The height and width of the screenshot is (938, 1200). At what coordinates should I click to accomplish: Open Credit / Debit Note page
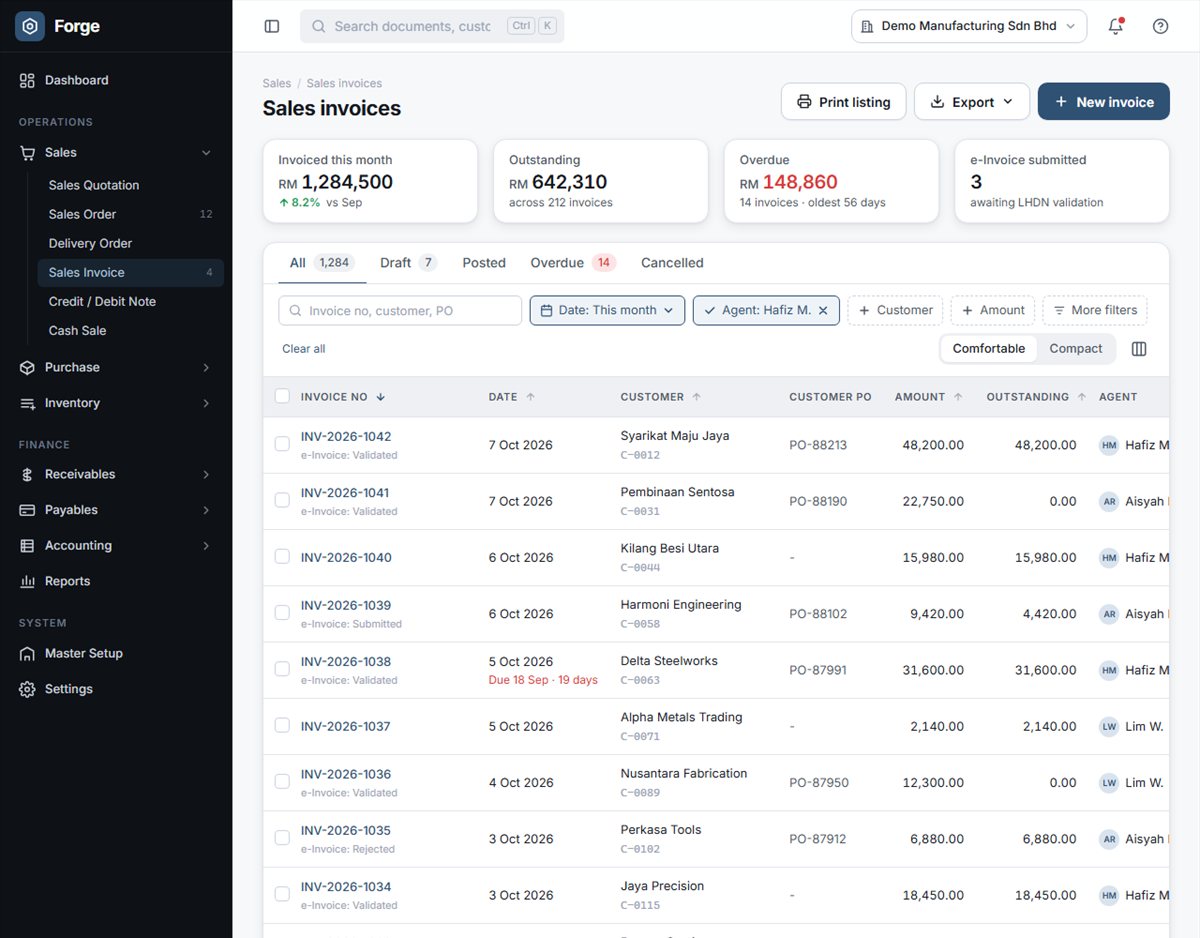[130, 301]
